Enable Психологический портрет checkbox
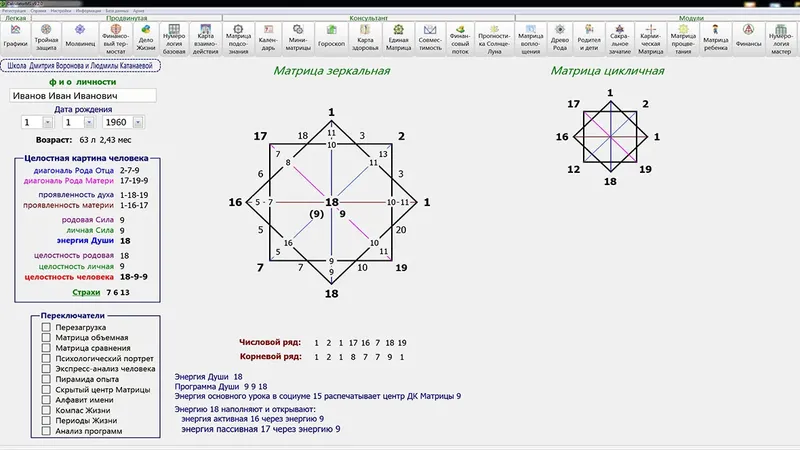 [x=46, y=358]
